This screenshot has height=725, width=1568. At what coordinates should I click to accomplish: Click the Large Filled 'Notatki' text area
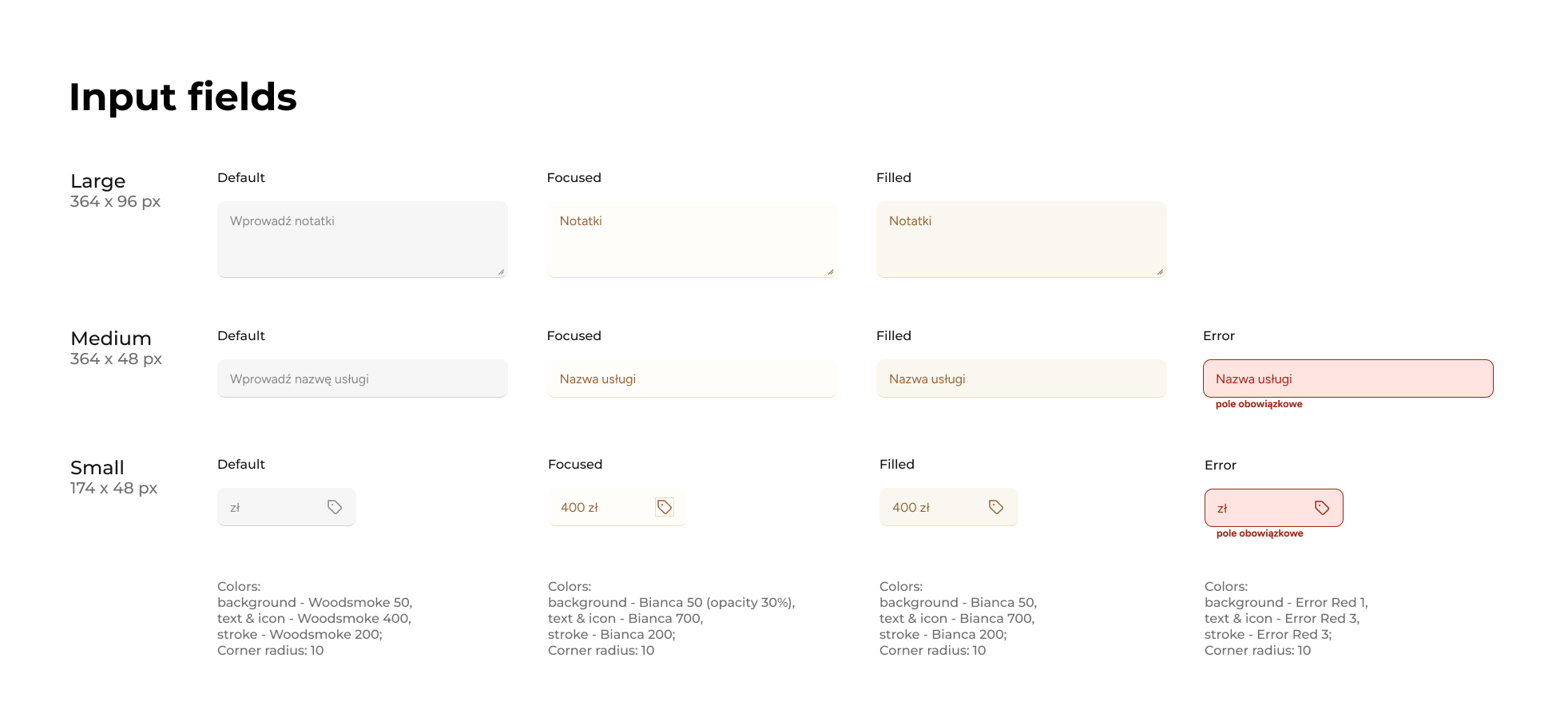1021,240
